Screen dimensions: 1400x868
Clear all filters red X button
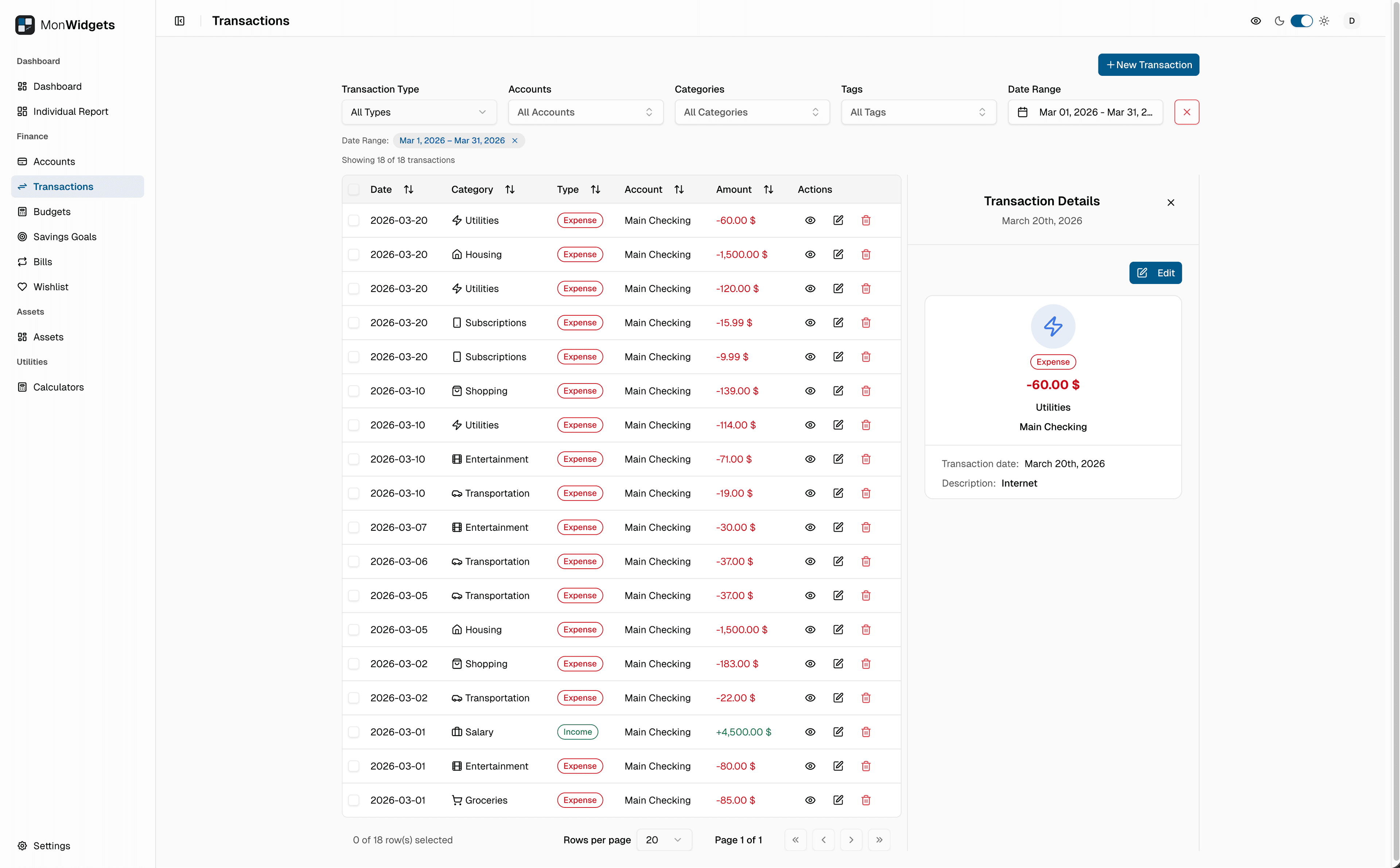click(1186, 112)
